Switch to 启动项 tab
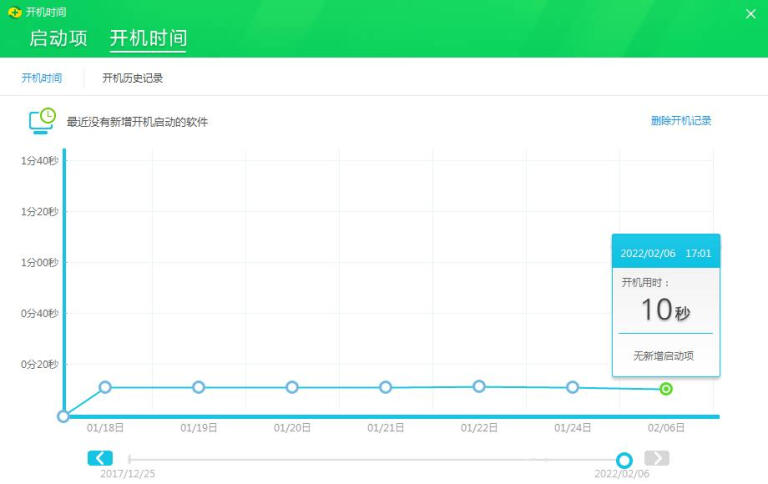The height and width of the screenshot is (484, 768). coord(58,39)
